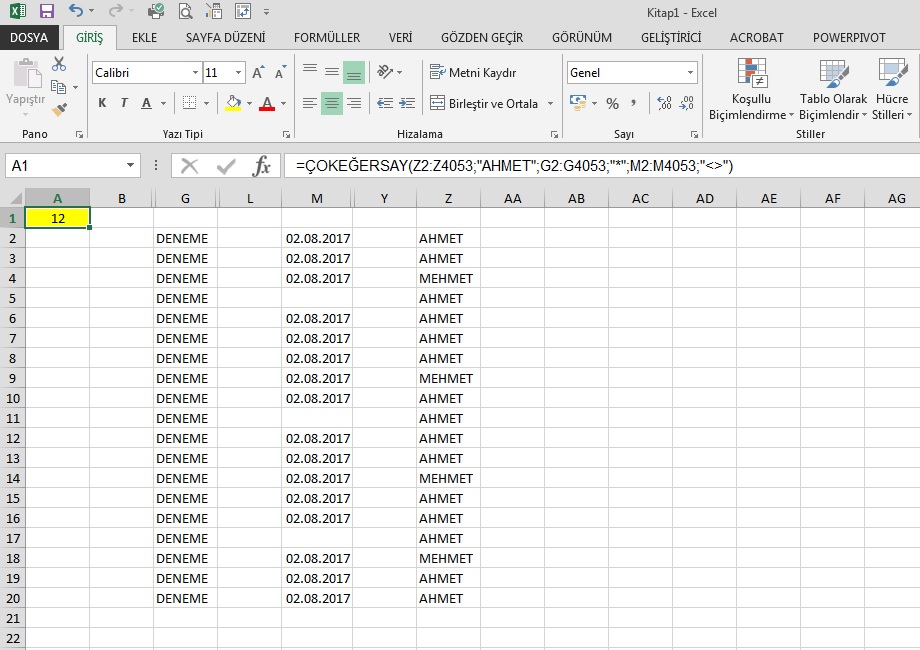Click the Increase Indent icon
This screenshot has width=920, height=650.
coord(408,103)
